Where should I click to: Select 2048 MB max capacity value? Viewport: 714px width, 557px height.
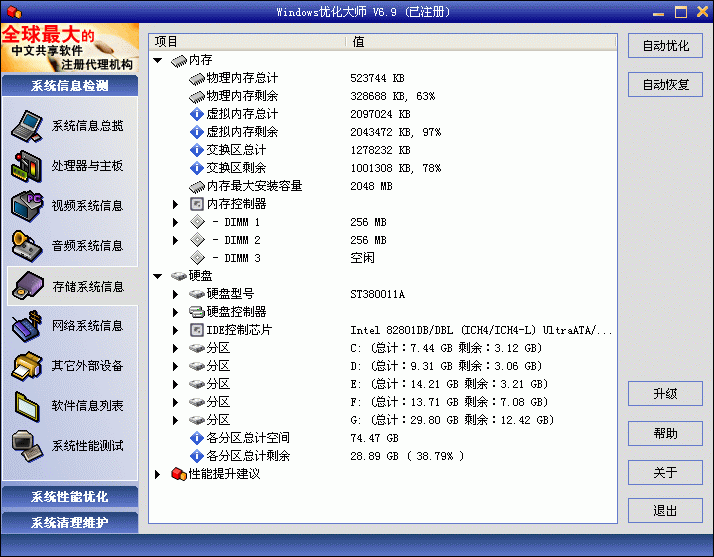tap(371, 186)
